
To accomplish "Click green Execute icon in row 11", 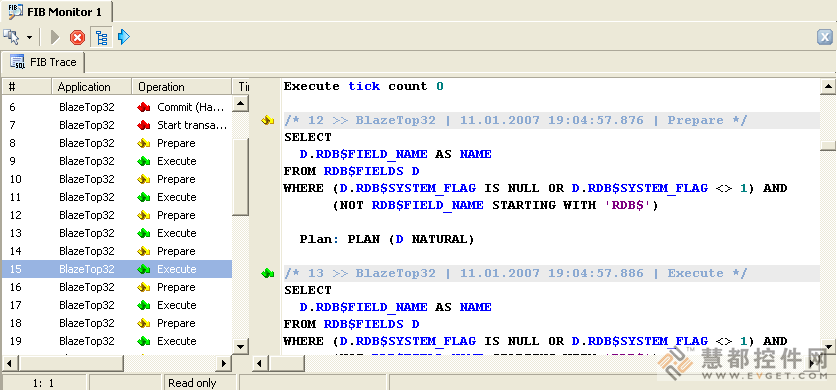I will pyautogui.click(x=144, y=198).
